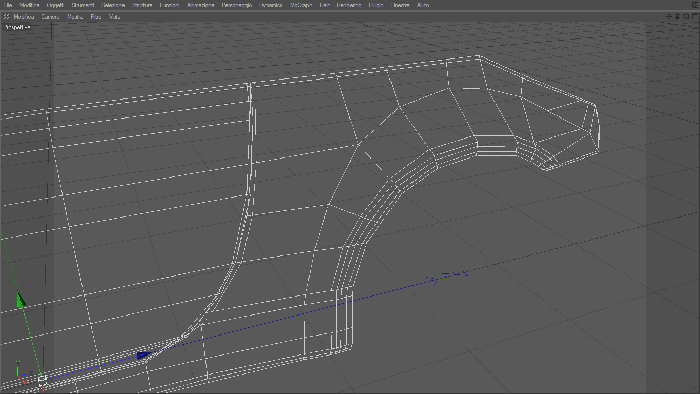Open the File menu
700x394 pixels.
tap(9, 5)
